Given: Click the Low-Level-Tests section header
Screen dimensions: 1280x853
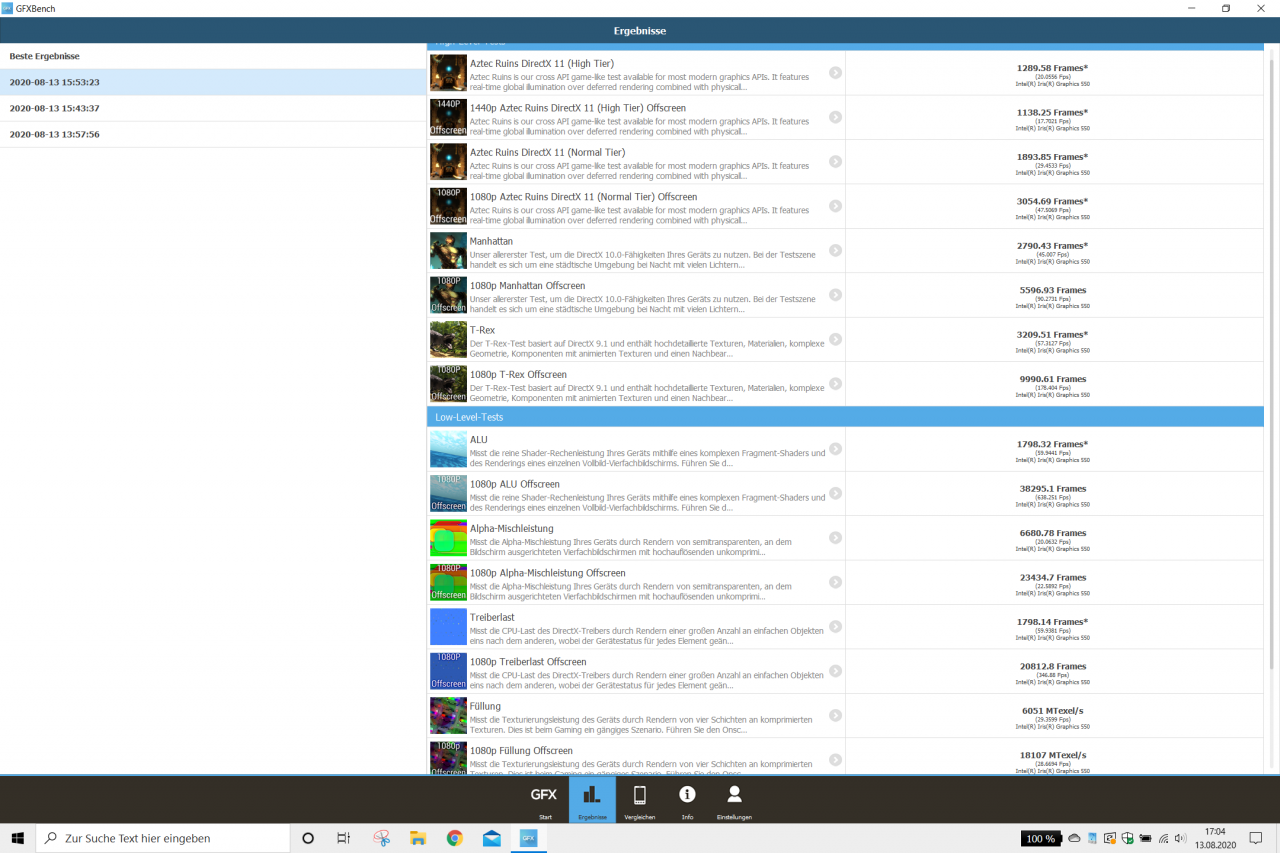Looking at the screenshot, I should [x=845, y=417].
